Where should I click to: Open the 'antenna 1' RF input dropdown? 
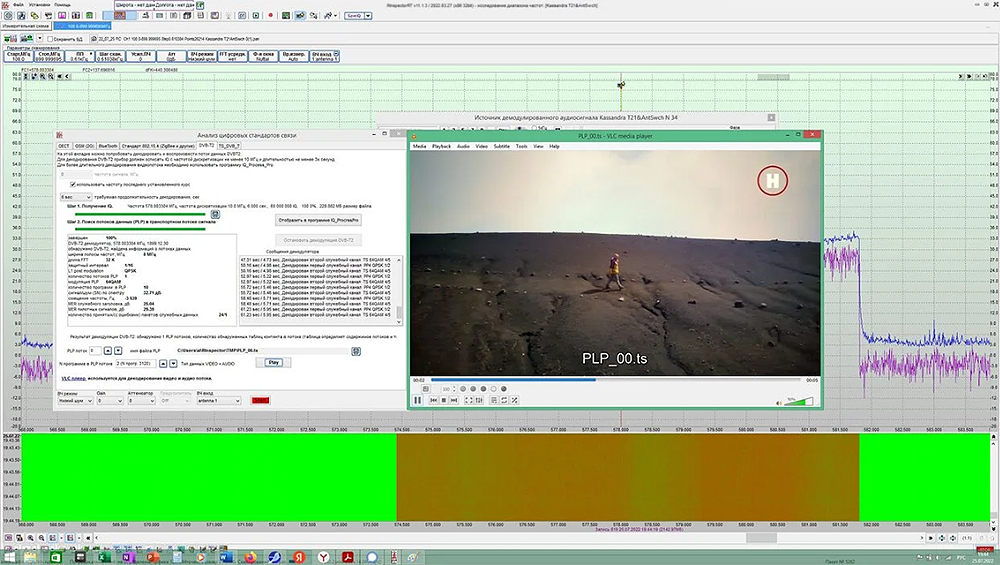click(218, 400)
